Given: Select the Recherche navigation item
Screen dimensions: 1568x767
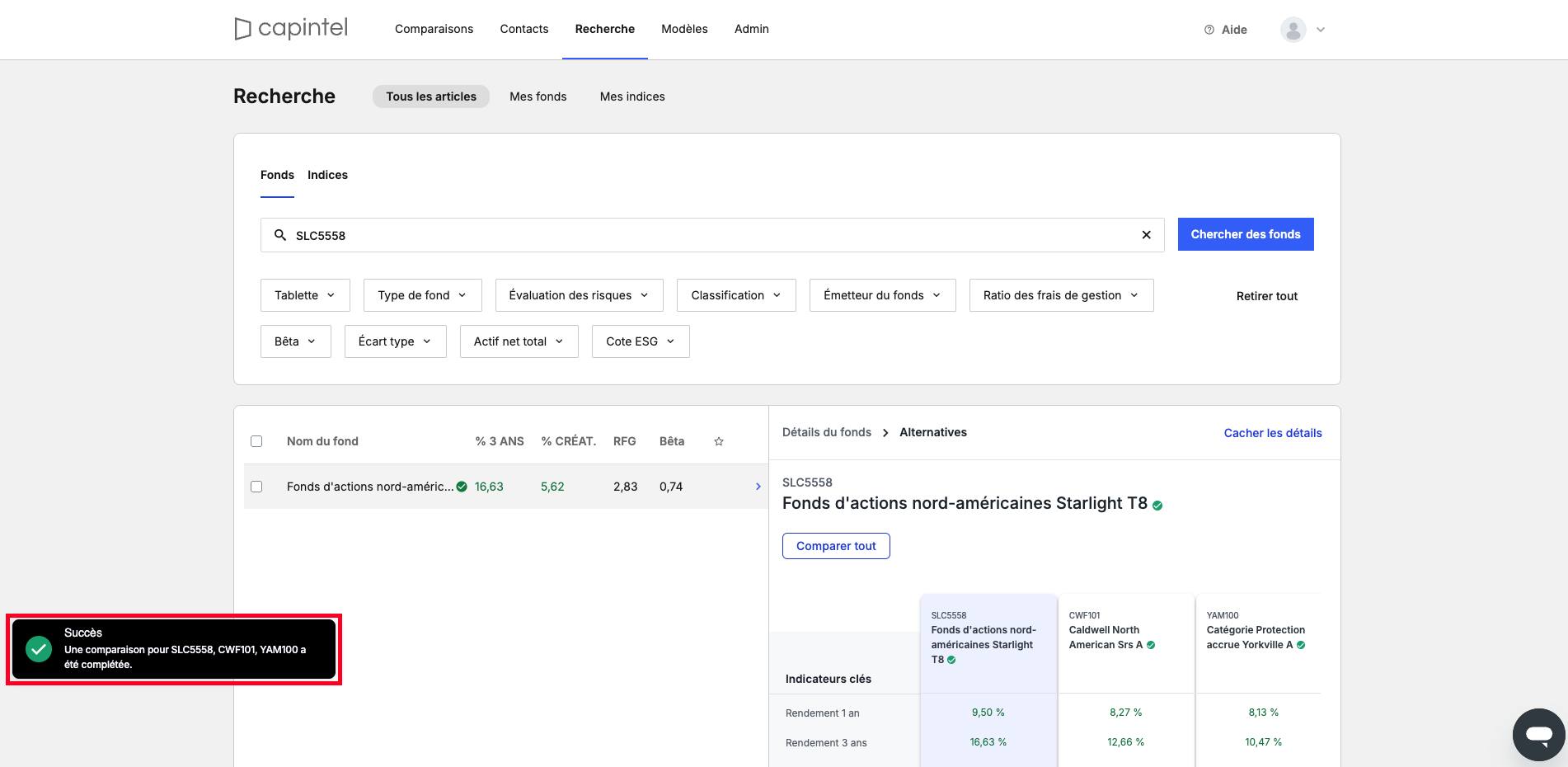Looking at the screenshot, I should (605, 29).
